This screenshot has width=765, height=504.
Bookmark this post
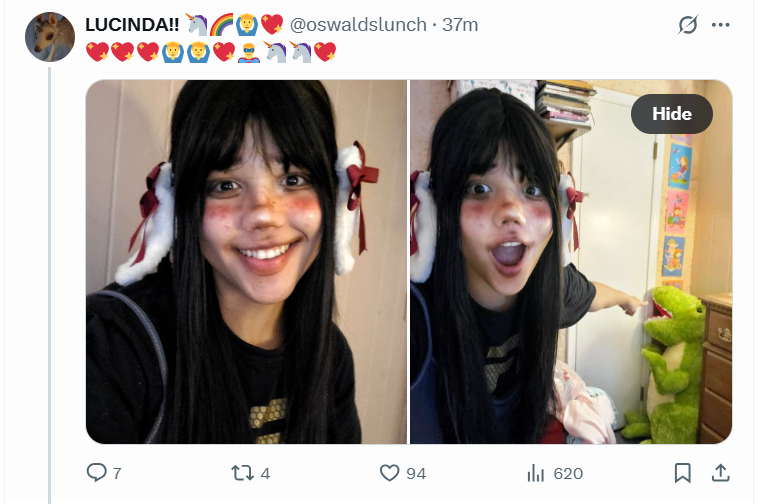pyautogui.click(x=683, y=473)
